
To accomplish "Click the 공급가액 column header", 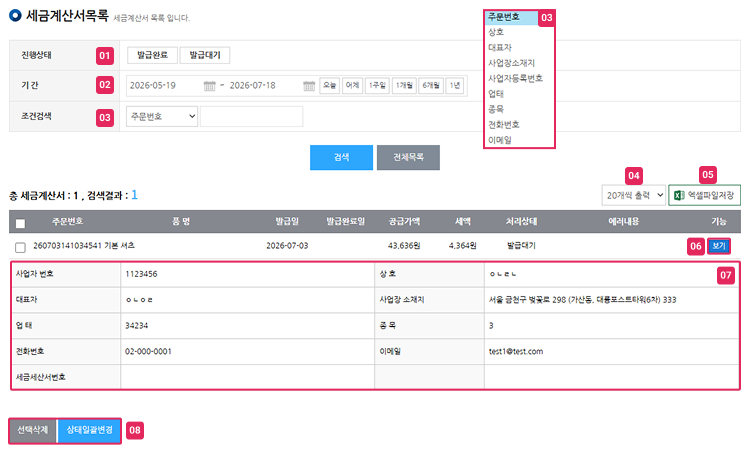I will (x=404, y=221).
